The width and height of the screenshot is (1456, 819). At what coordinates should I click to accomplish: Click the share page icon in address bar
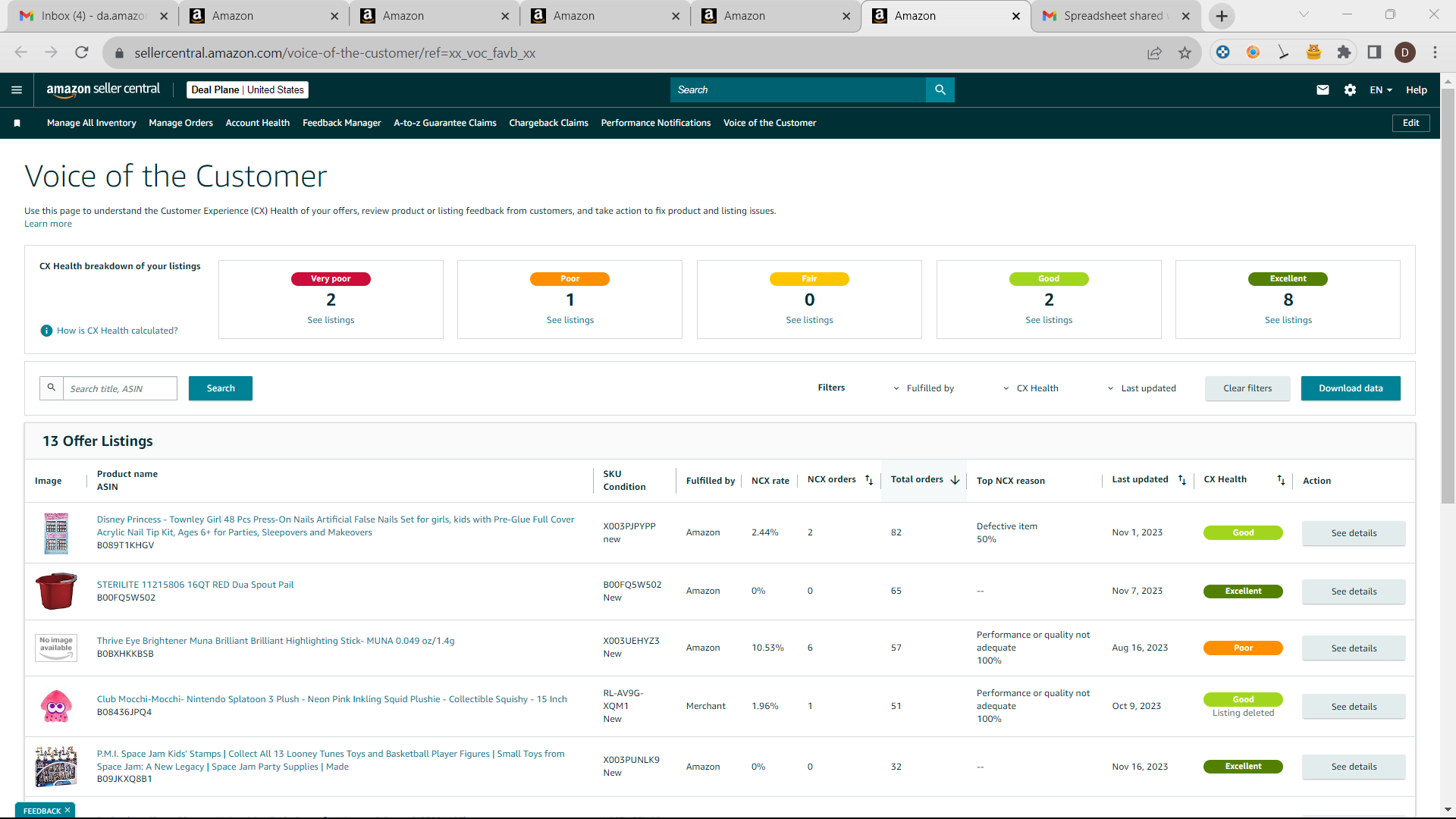[1154, 52]
